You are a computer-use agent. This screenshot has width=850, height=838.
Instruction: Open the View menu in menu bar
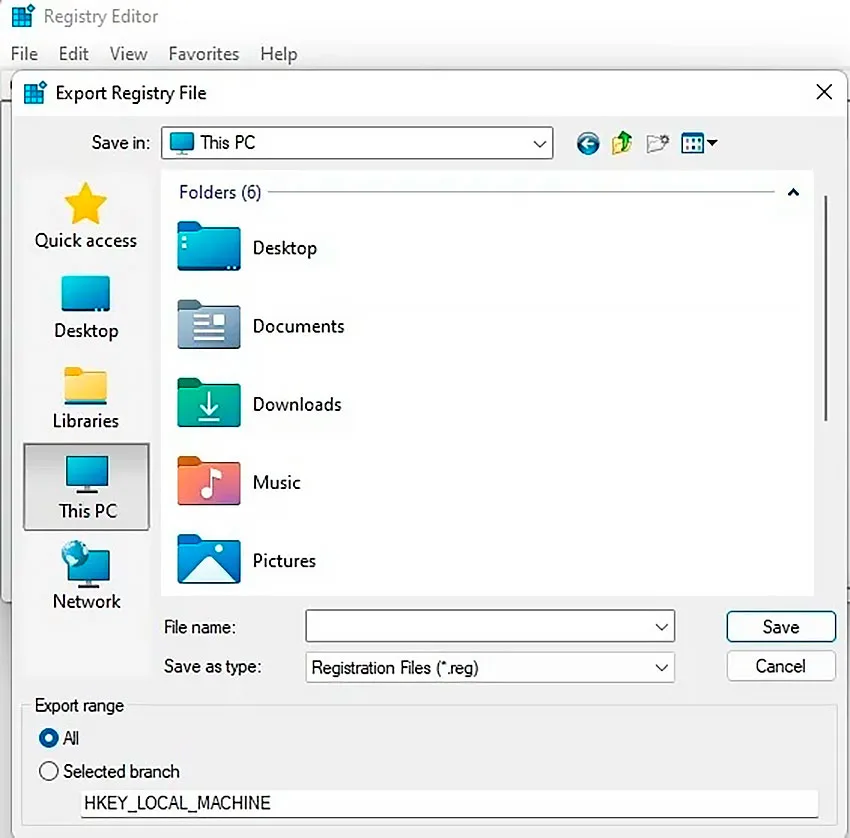pos(128,54)
